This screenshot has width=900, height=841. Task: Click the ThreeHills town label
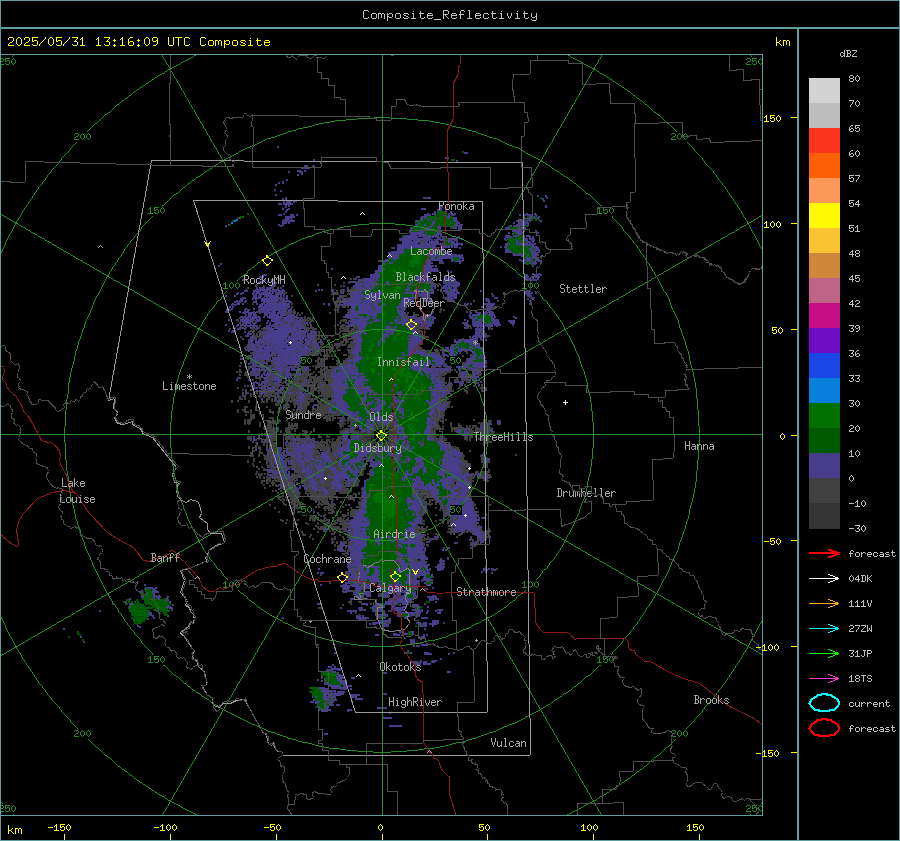503,437
